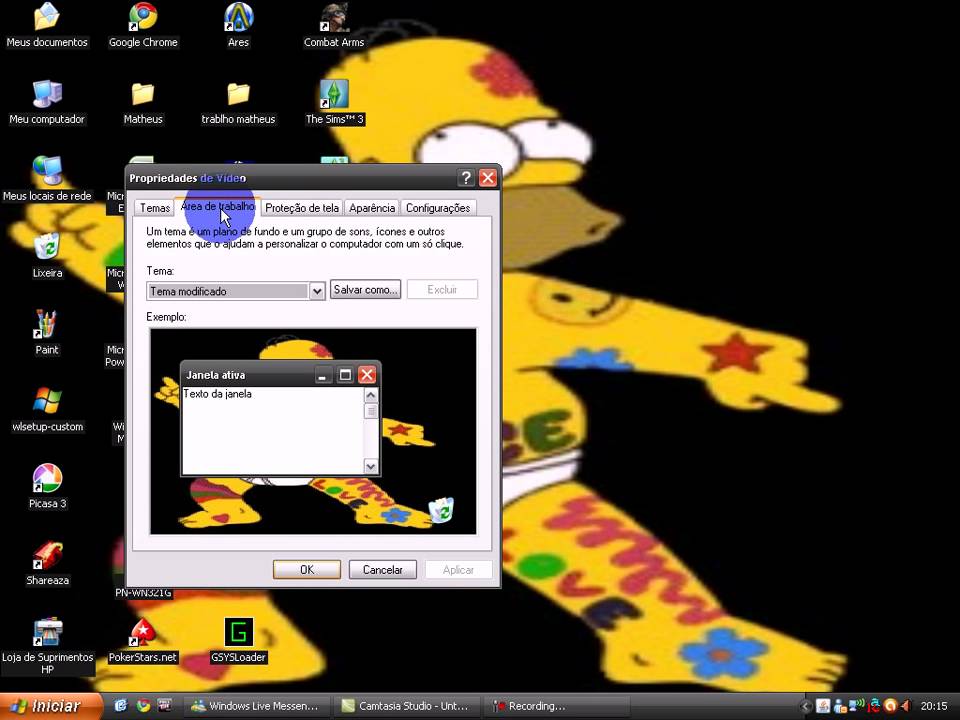
Task: Switch to Área de trabalho tab
Action: coord(217,207)
